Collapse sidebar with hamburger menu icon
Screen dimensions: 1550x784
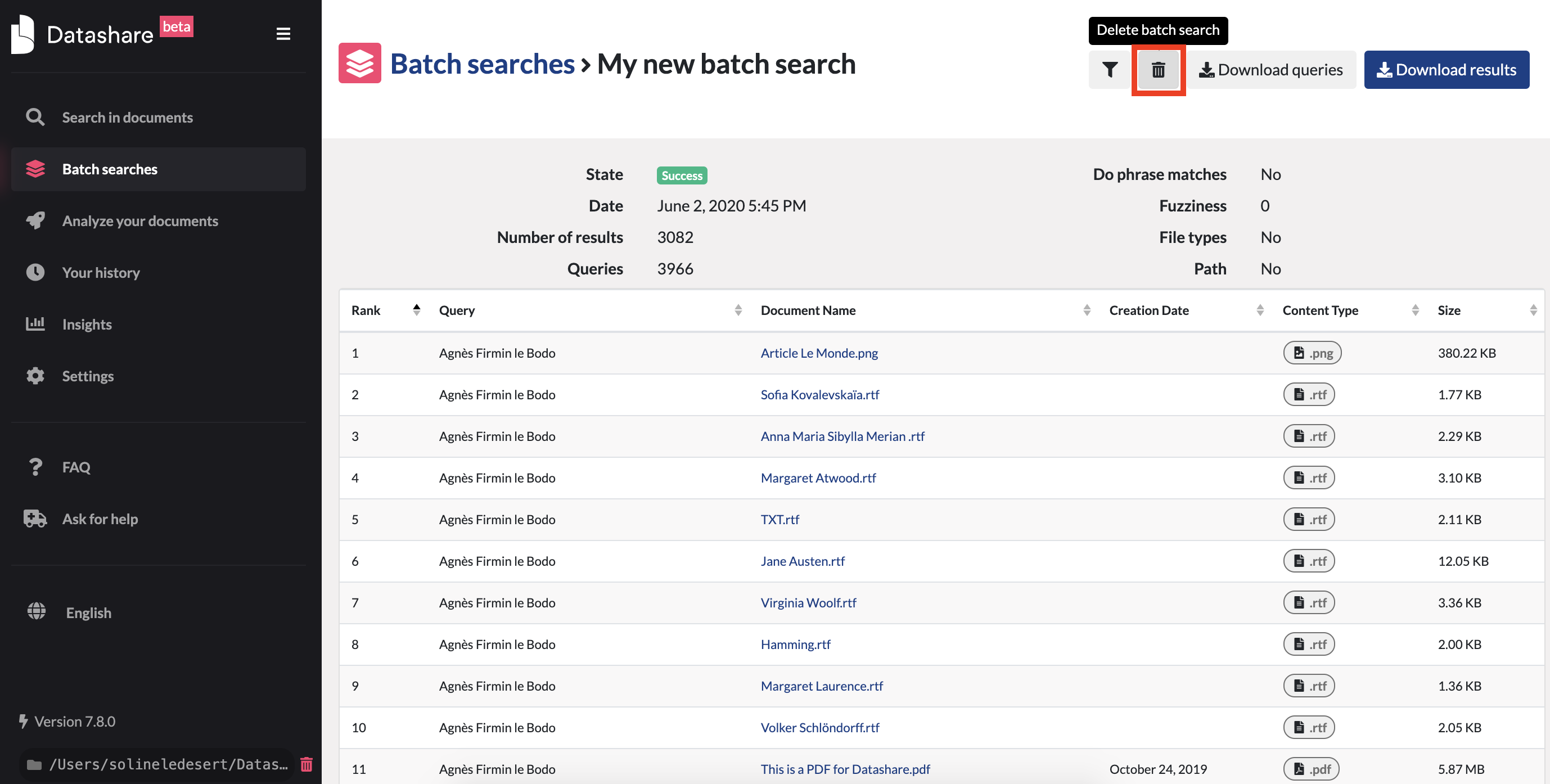283,34
